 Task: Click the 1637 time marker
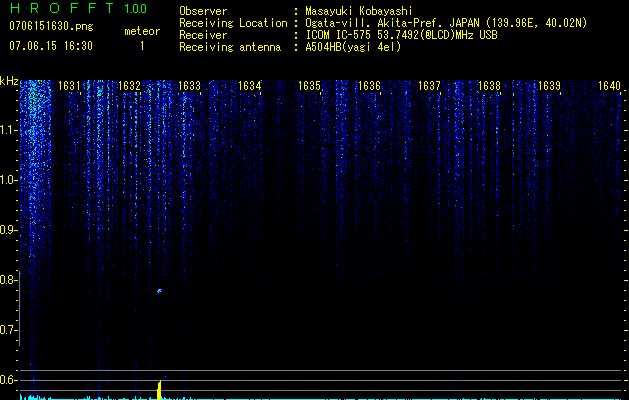click(429, 86)
